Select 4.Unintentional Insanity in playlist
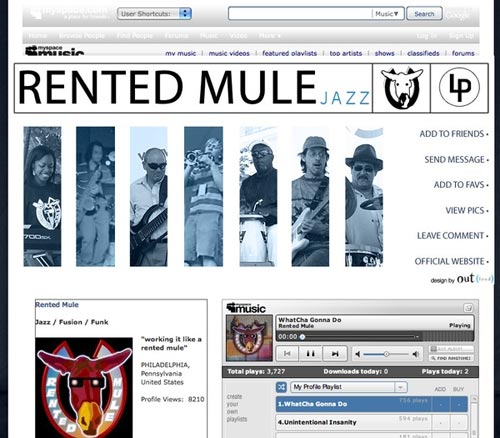The image size is (500, 438). [x=353, y=422]
